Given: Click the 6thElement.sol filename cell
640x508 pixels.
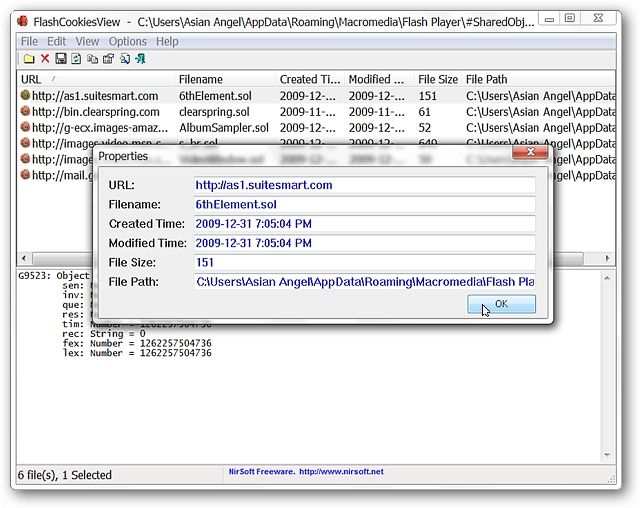Looking at the screenshot, I should pyautogui.click(x=215, y=96).
